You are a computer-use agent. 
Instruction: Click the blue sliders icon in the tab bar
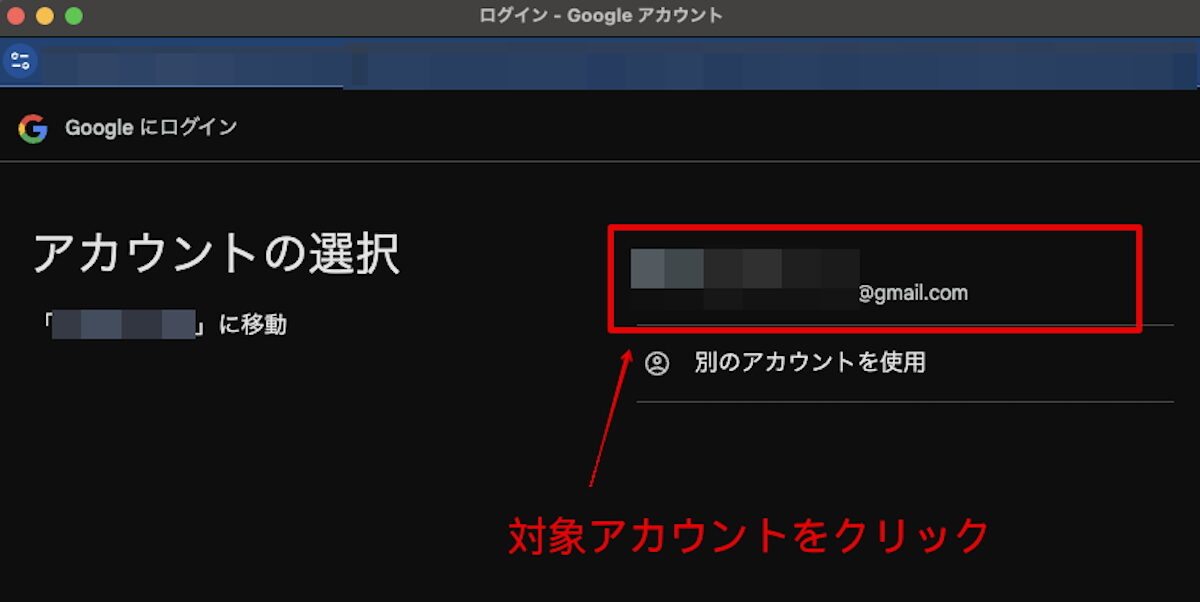19,61
